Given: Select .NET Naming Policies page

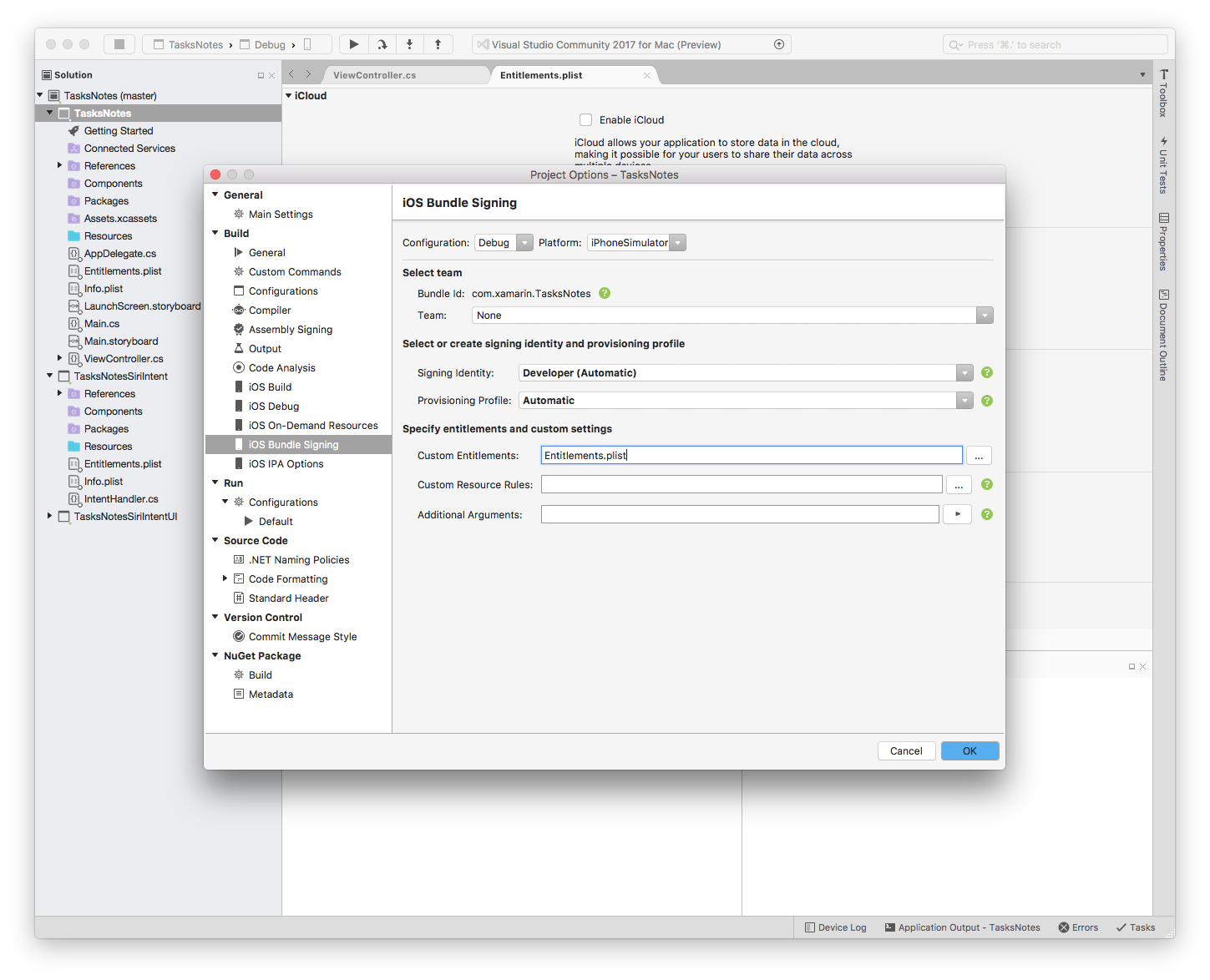Looking at the screenshot, I should pos(298,560).
